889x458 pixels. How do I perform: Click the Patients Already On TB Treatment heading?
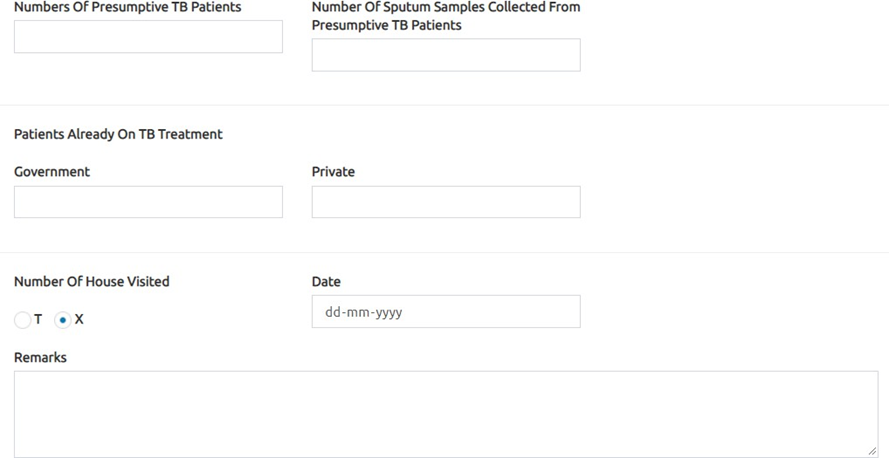pyautogui.click(x=118, y=134)
